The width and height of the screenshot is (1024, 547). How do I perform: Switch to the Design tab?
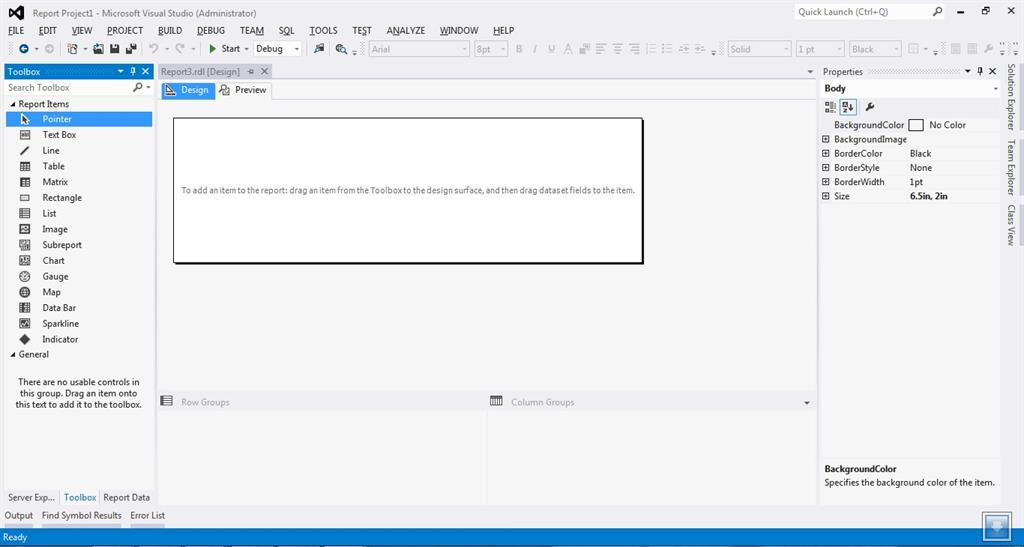pyautogui.click(x=188, y=90)
